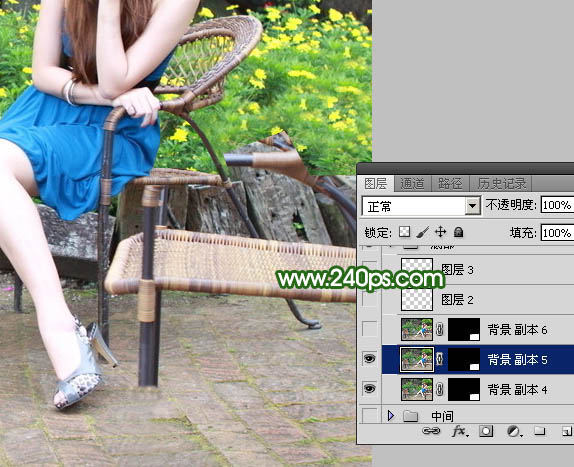
Task: Click the new layer icon at panel bottom
Action: (x=567, y=431)
